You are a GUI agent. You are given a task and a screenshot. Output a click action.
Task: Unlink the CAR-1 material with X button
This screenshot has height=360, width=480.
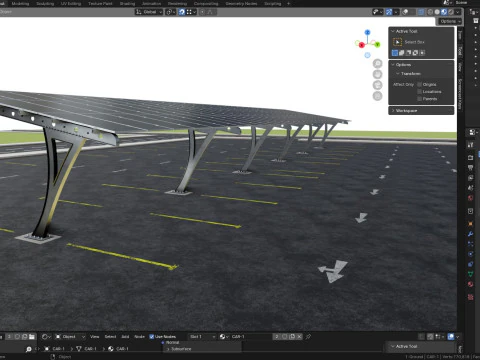point(299,337)
